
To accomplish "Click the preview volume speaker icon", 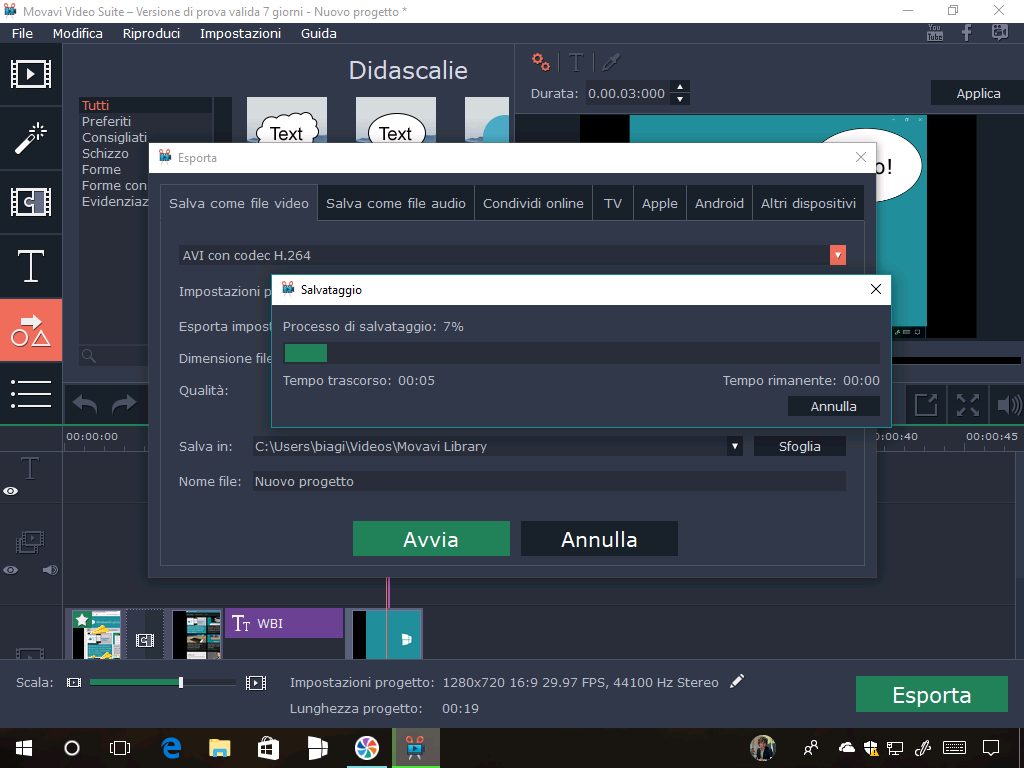I will tap(1009, 405).
